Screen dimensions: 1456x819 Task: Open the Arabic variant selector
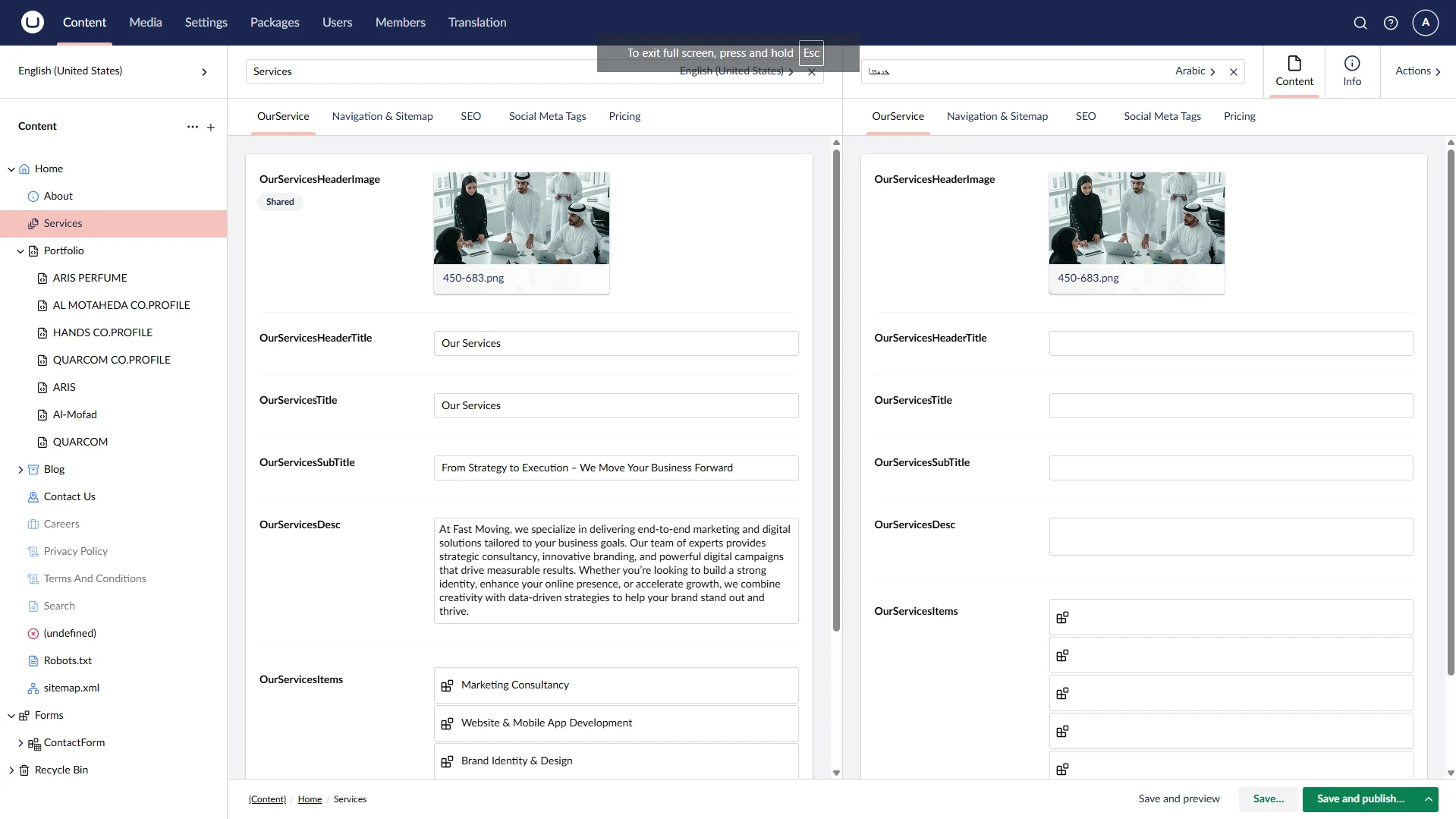(x=1195, y=71)
